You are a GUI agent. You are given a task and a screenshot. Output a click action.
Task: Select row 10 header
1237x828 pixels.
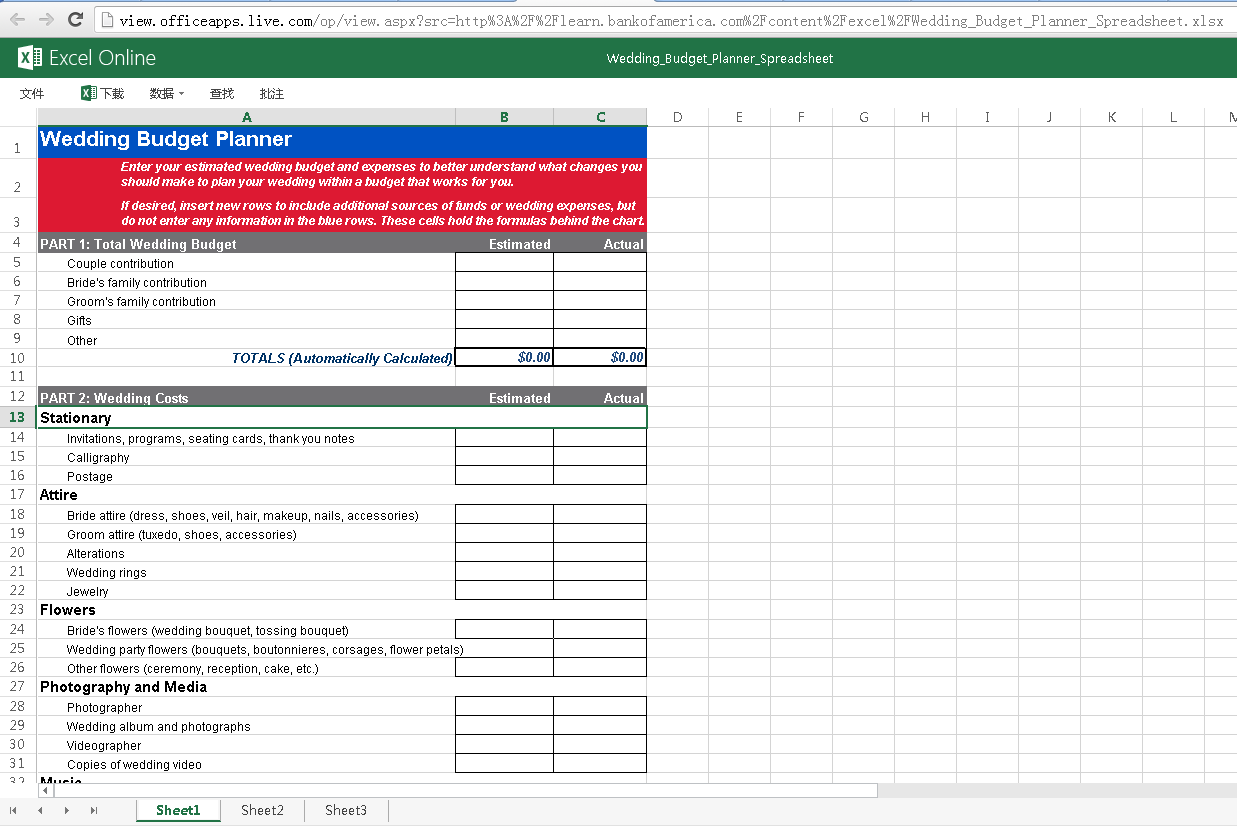(x=17, y=357)
